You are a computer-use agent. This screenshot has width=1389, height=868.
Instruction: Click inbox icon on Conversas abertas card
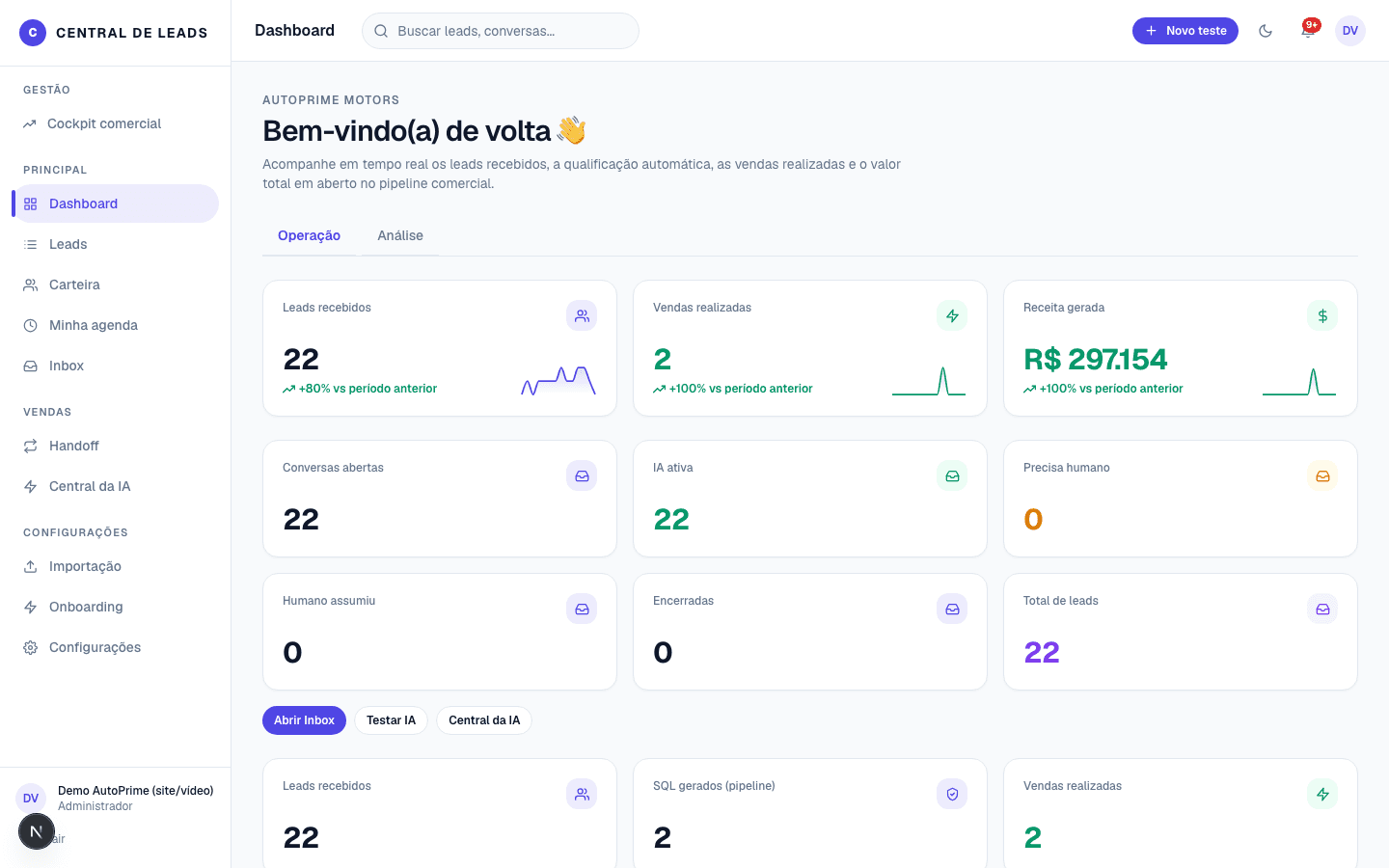[582, 475]
